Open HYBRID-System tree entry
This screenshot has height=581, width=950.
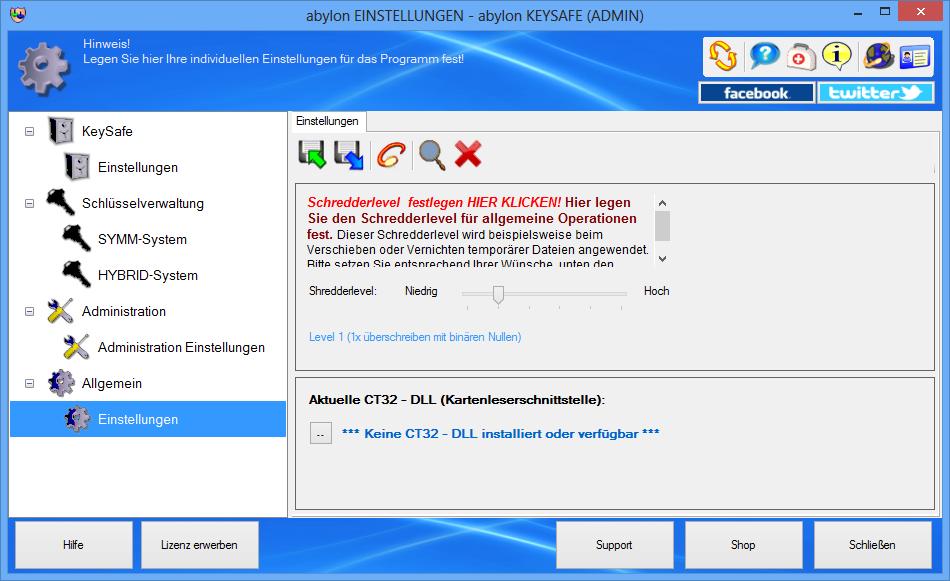coord(148,275)
